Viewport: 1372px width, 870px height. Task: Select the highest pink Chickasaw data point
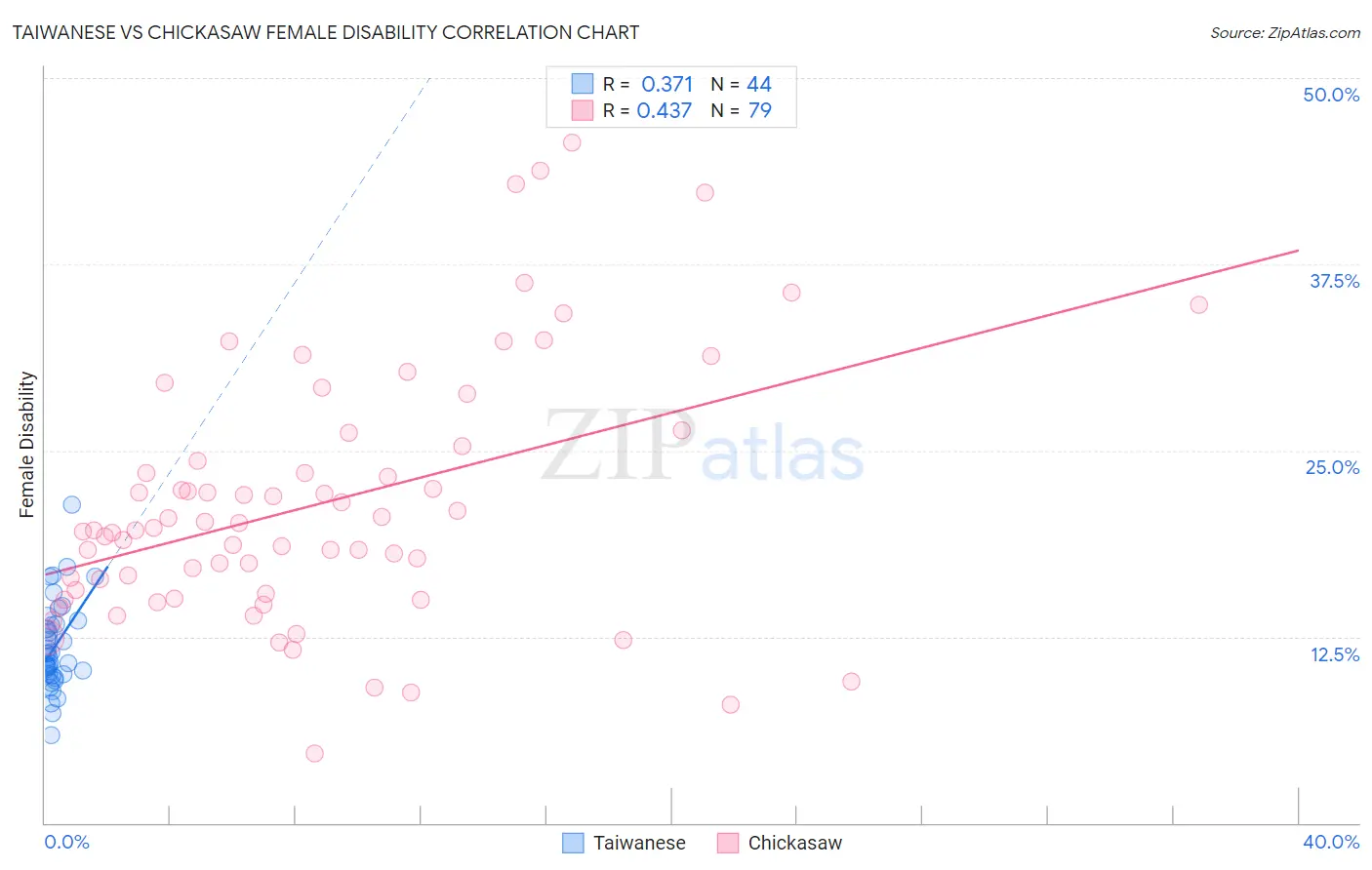(572, 142)
